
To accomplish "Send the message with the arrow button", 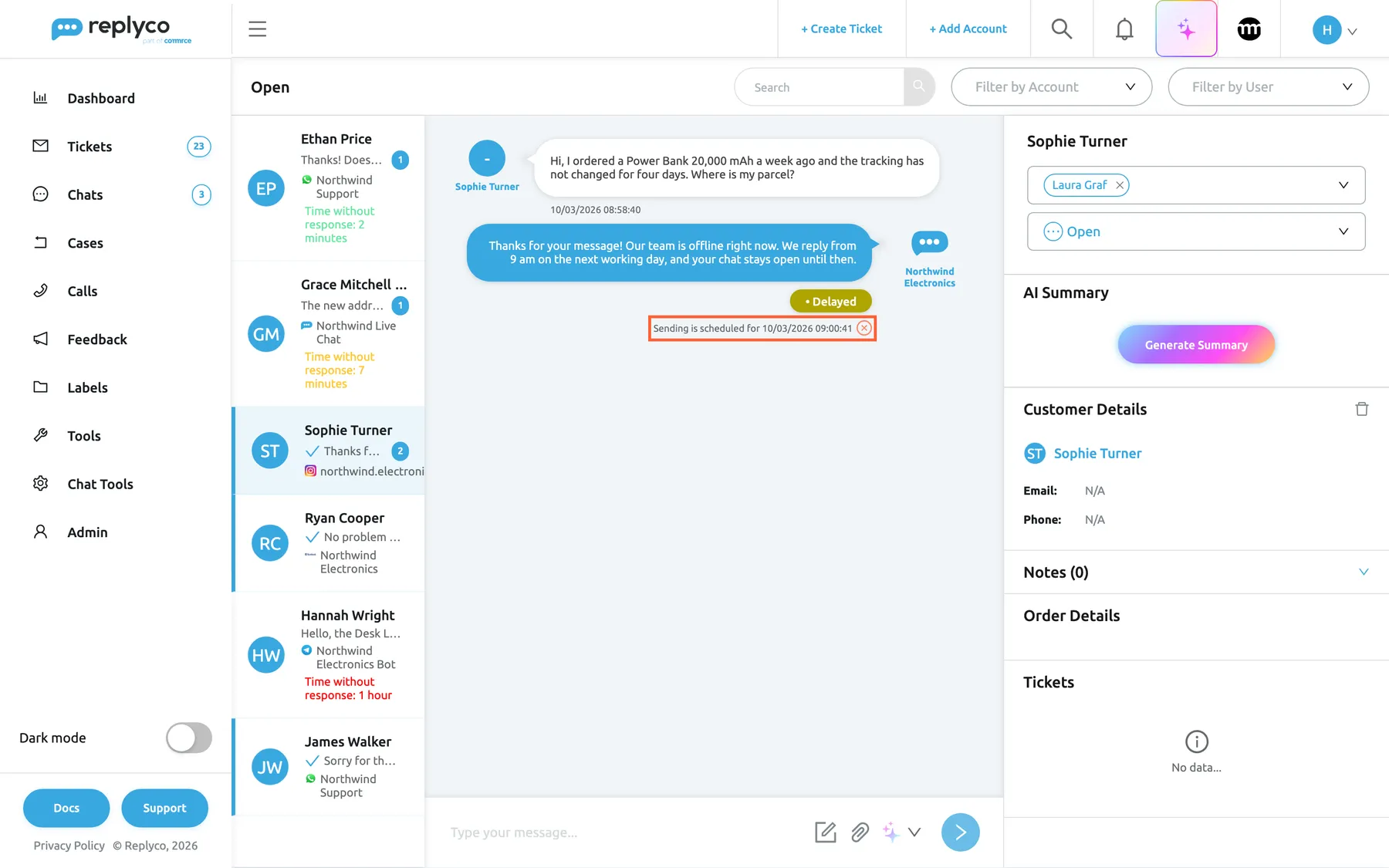I will [x=960, y=832].
